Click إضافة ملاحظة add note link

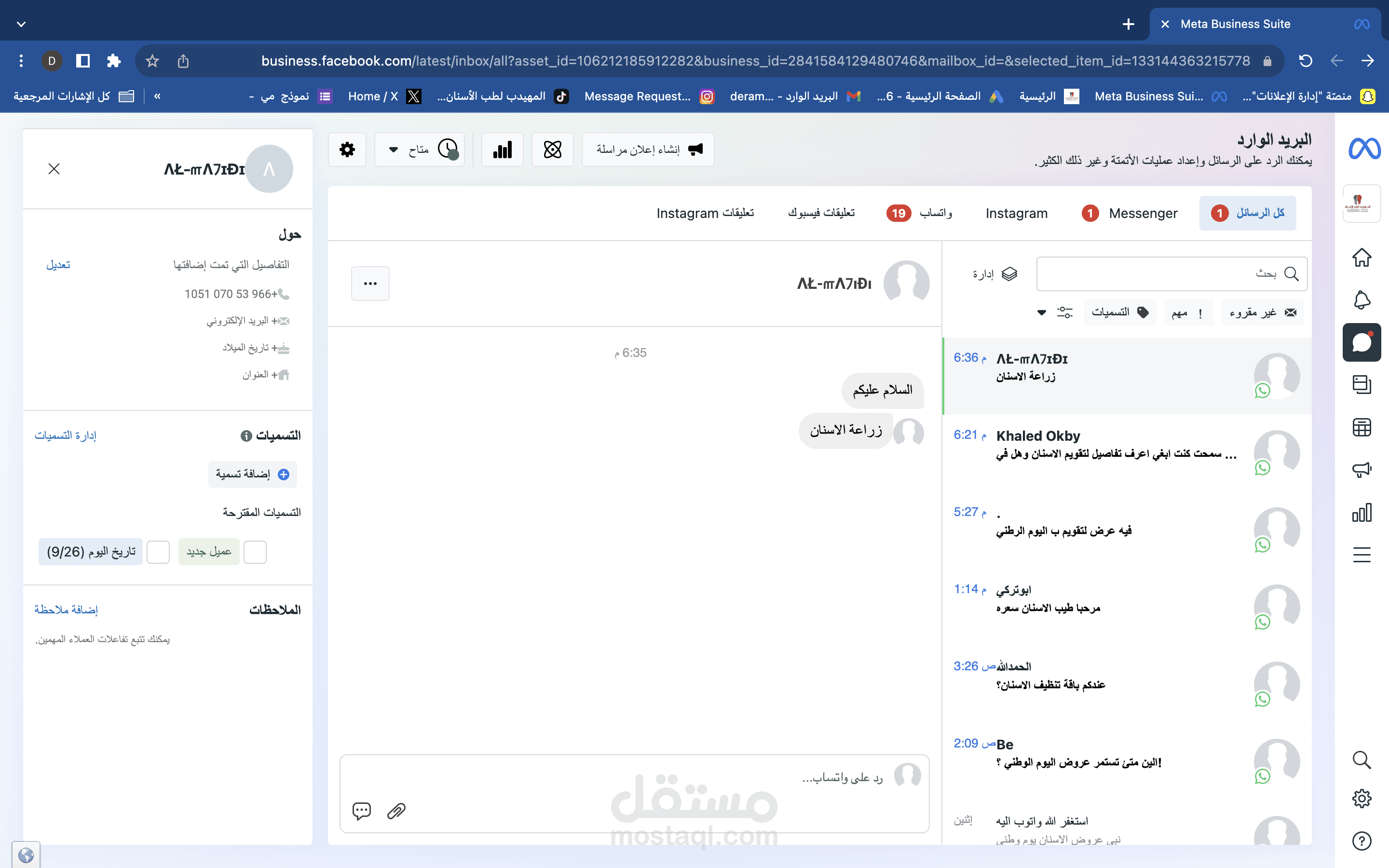(x=66, y=610)
